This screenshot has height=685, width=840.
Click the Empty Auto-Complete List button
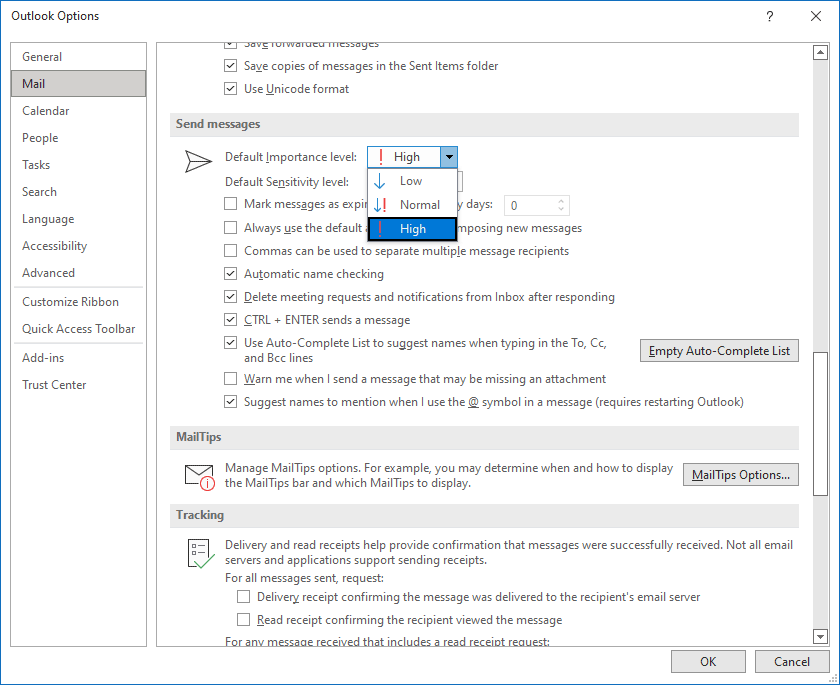(719, 350)
